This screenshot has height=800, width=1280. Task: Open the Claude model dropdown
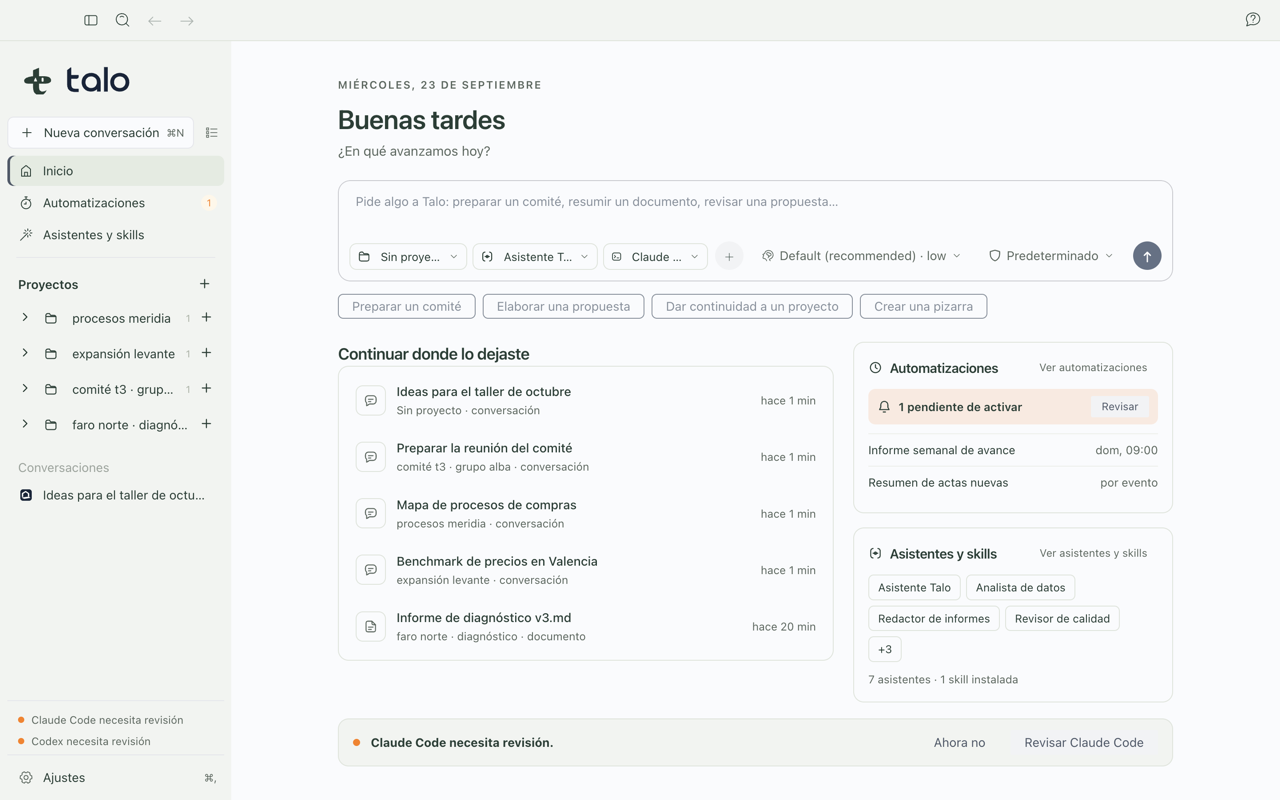655,257
